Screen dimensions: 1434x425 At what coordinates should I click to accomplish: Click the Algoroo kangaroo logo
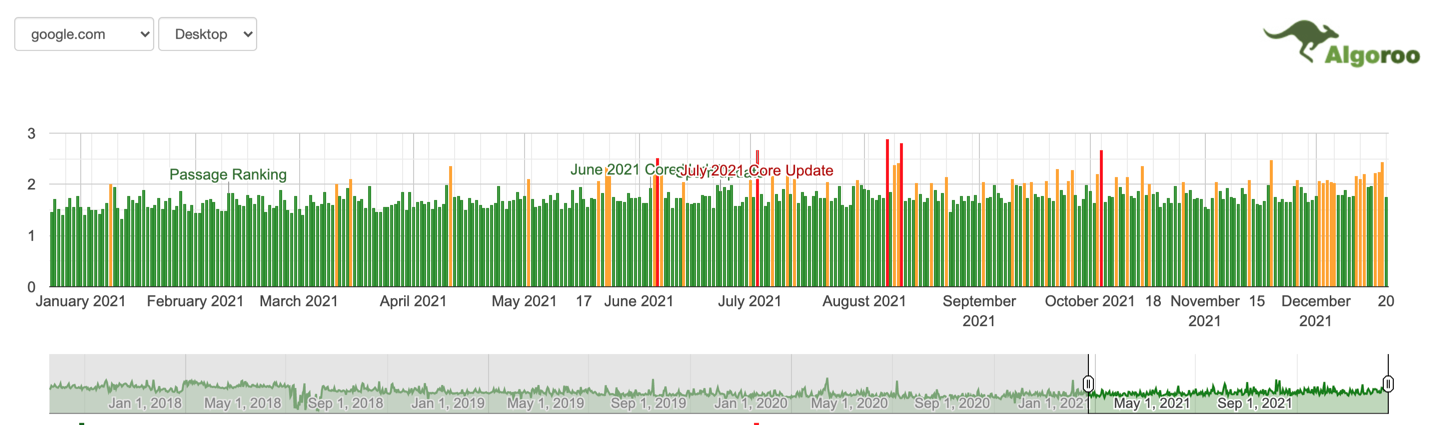[1340, 45]
